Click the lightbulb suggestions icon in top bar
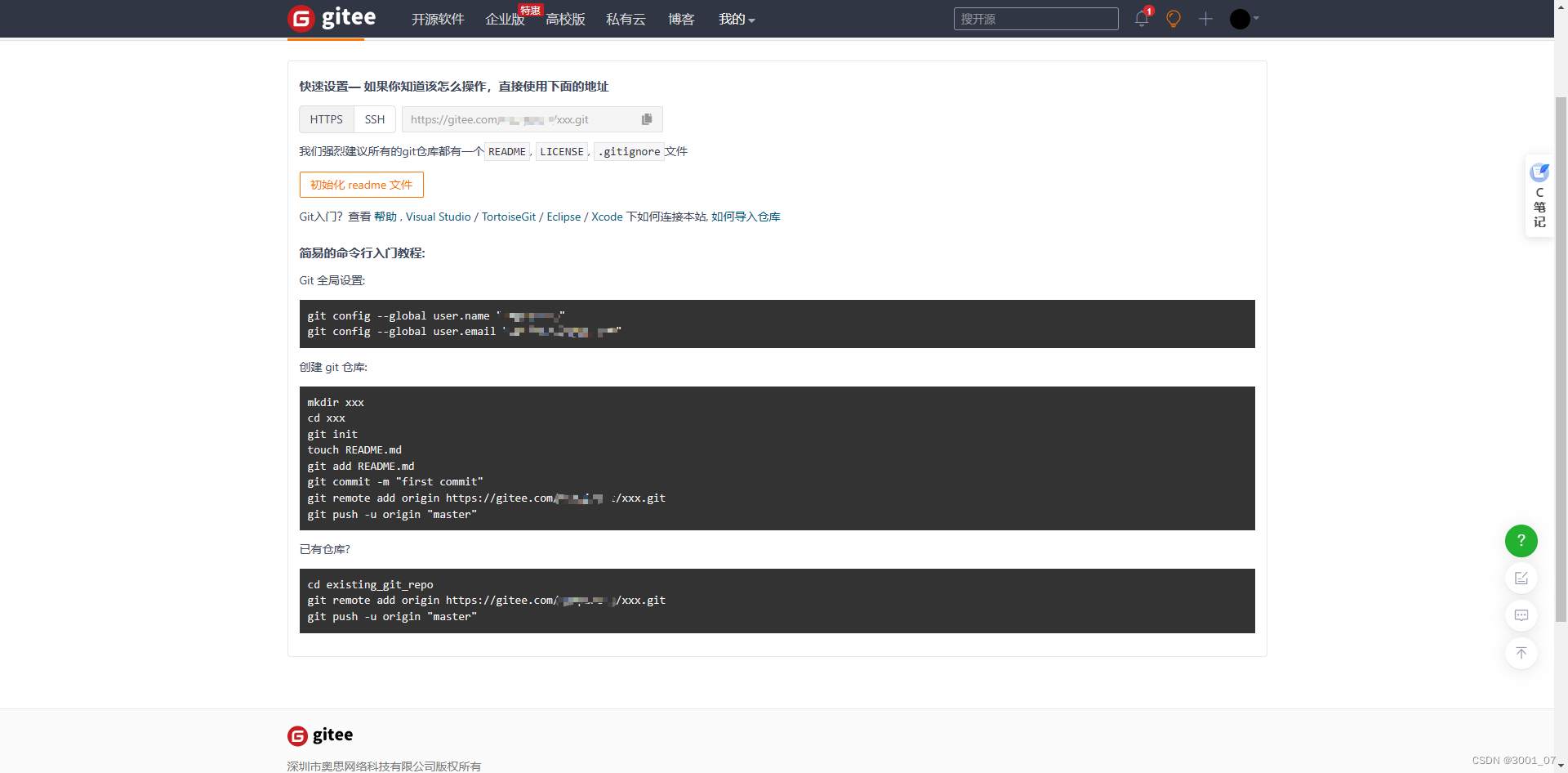1568x773 pixels. tap(1173, 18)
